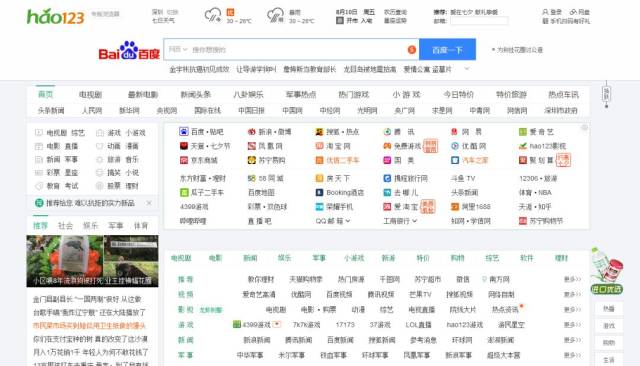This screenshot has width=640, height=366.
Task: Show 更多 in the 新闻 row
Action: point(572,340)
